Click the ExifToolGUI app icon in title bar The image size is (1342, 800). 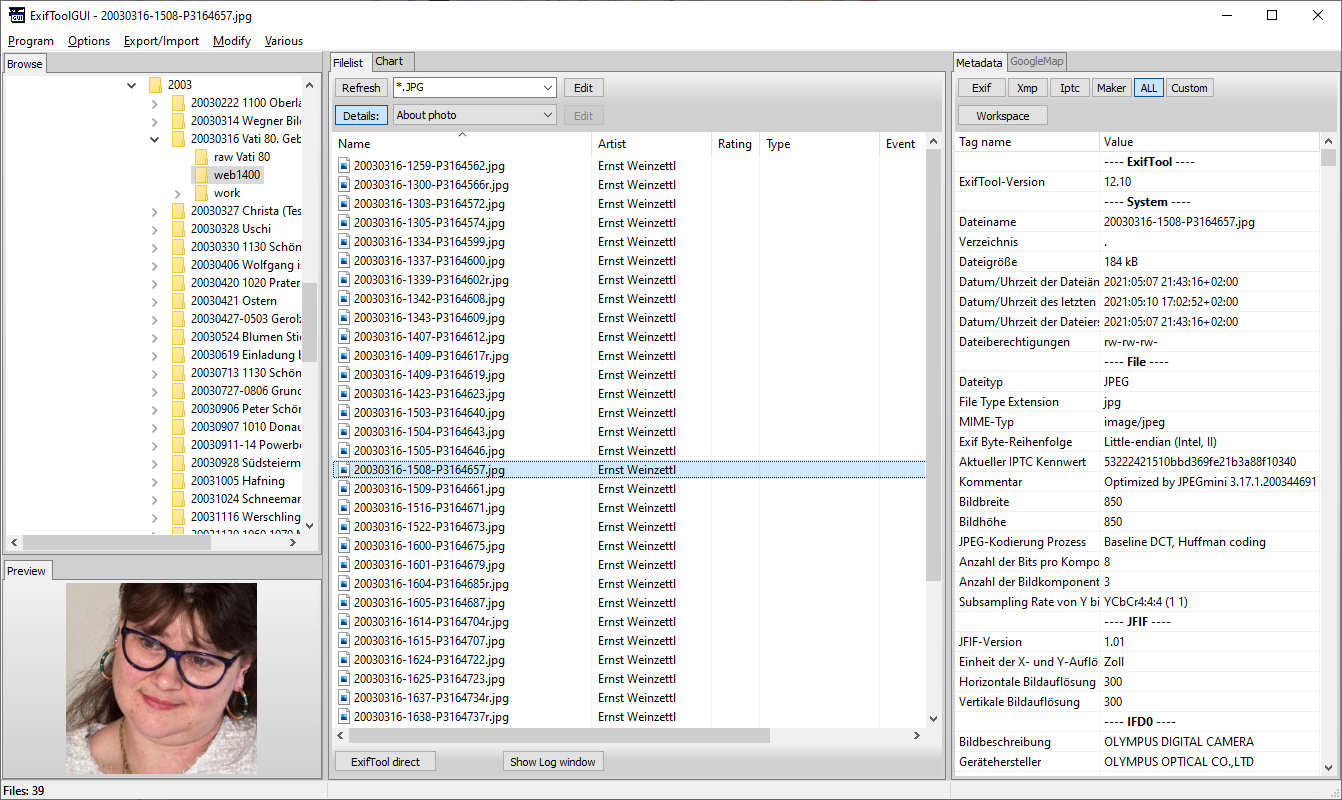(17, 15)
